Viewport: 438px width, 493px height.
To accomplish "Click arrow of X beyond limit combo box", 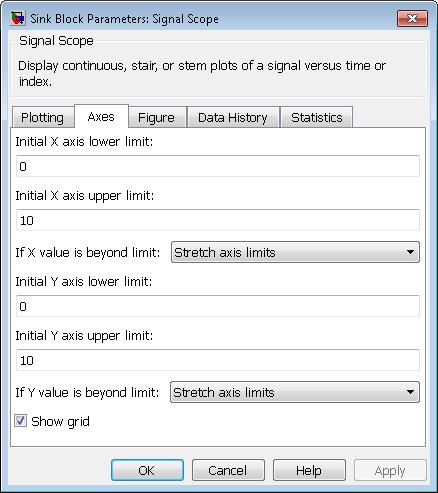I will pyautogui.click(x=411, y=252).
